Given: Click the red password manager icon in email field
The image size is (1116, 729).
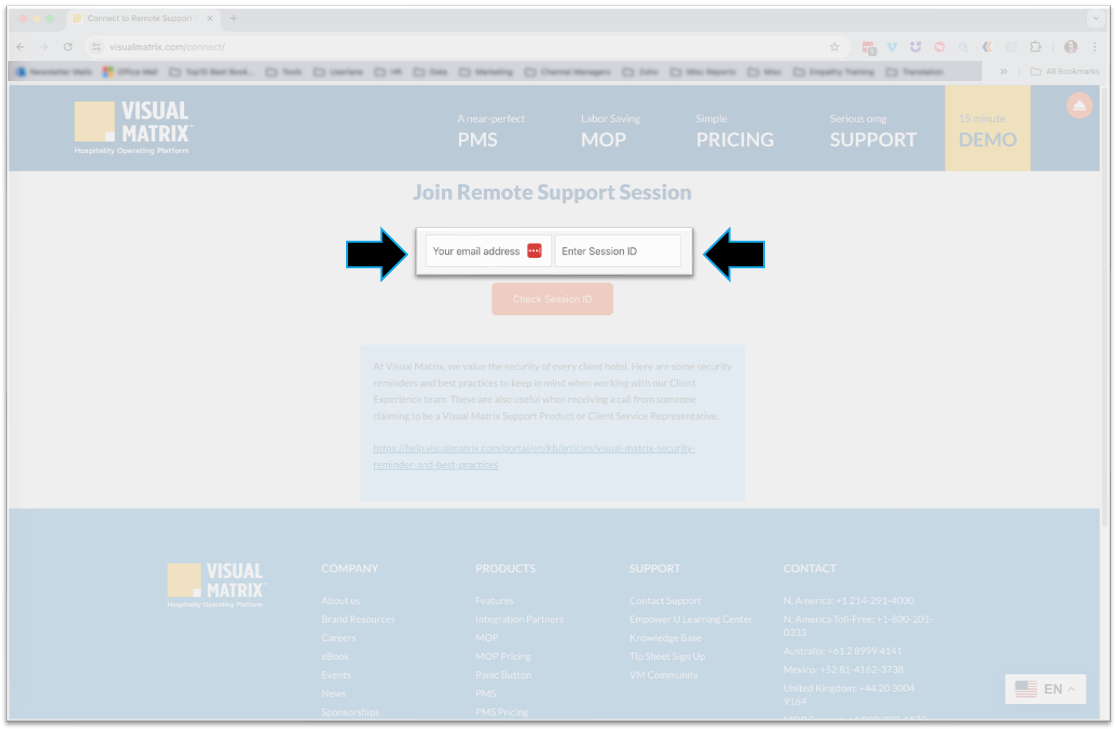Looking at the screenshot, I should 534,251.
